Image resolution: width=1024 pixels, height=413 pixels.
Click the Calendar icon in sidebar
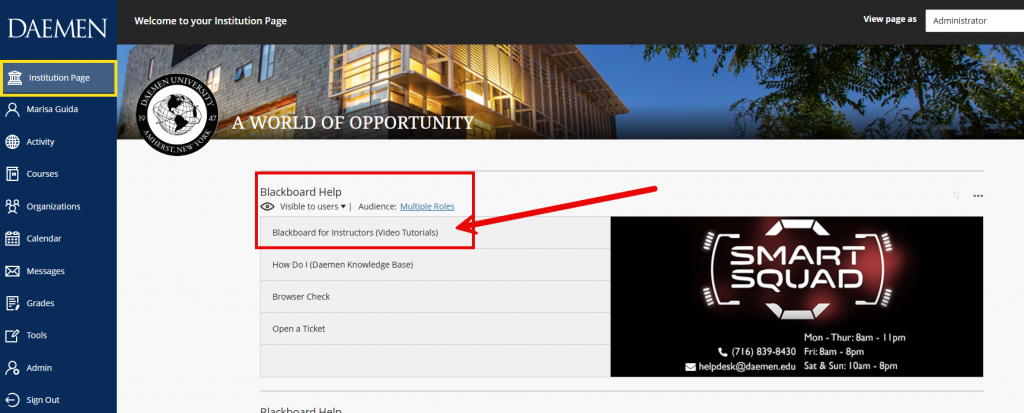12,239
